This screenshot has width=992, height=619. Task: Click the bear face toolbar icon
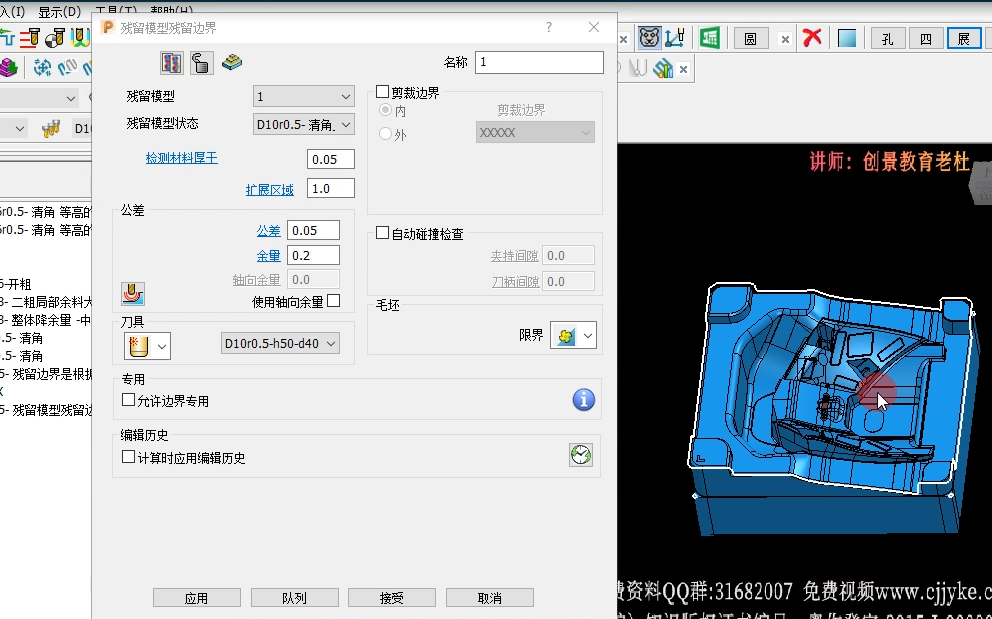point(649,38)
